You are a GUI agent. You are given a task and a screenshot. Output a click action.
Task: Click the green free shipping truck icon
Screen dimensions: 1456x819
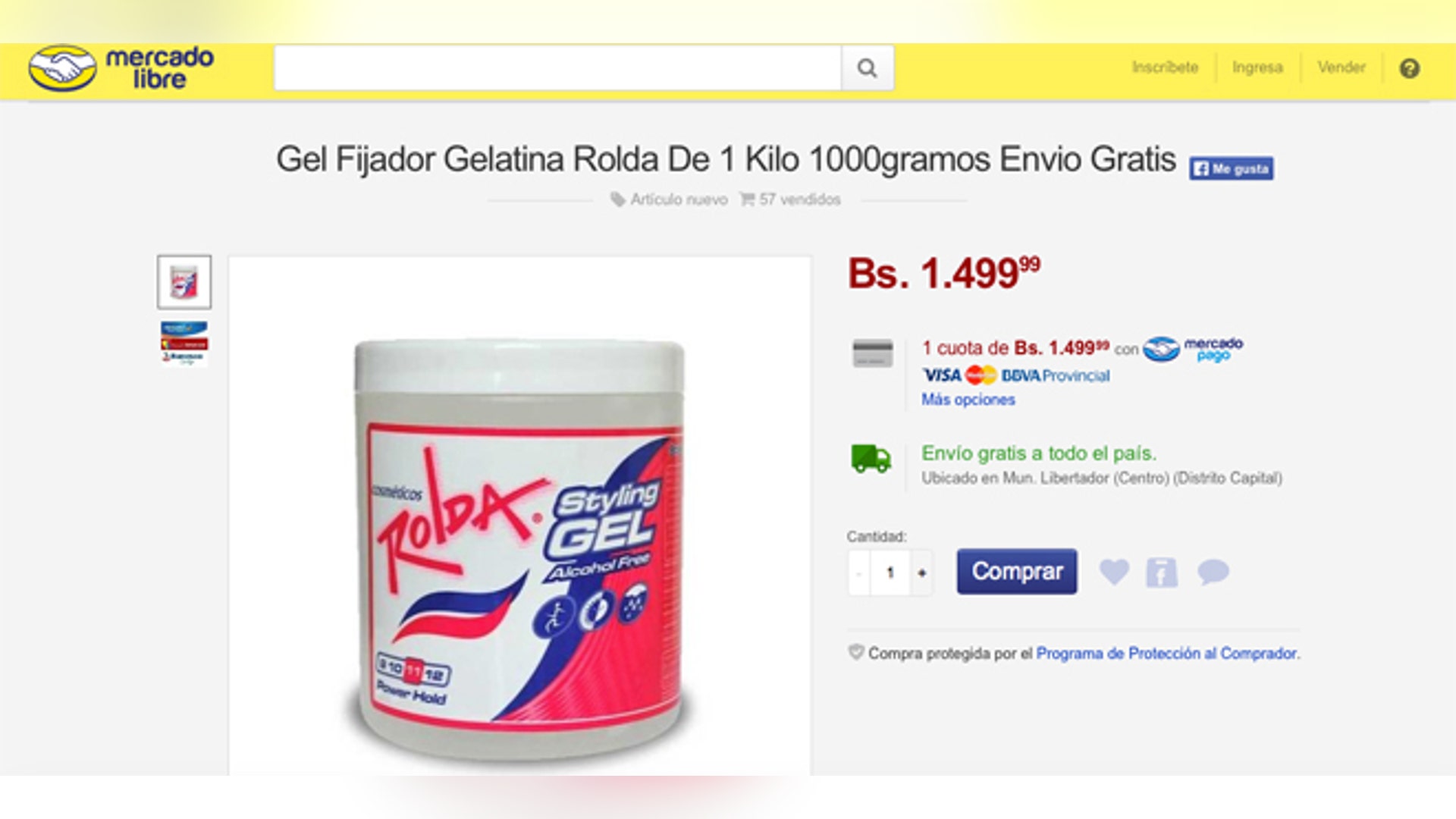(871, 459)
